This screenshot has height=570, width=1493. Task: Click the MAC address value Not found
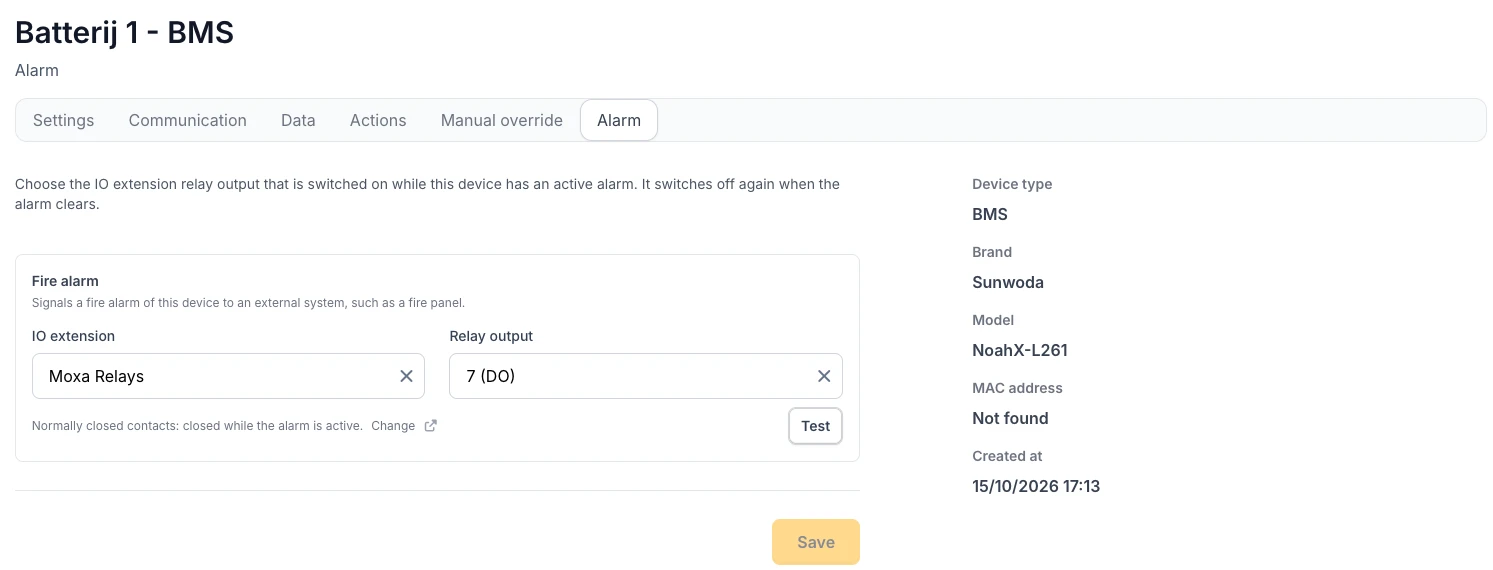(1010, 418)
